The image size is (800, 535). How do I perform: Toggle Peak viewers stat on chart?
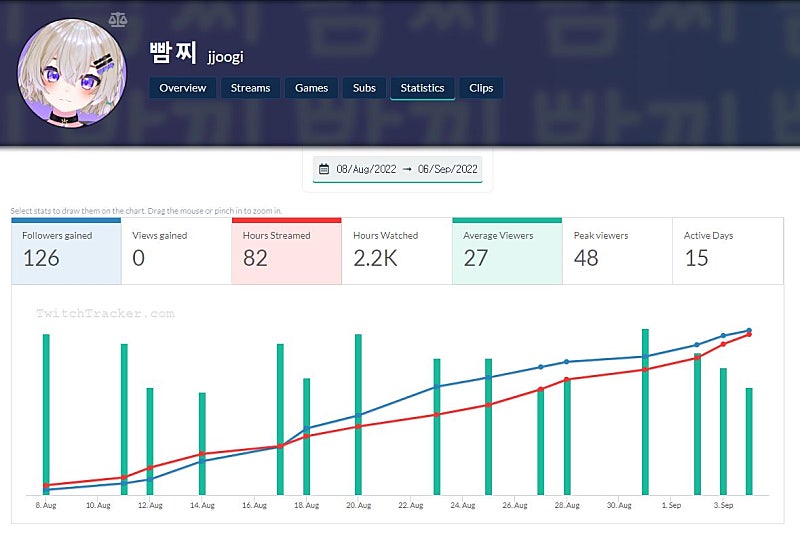click(x=617, y=251)
